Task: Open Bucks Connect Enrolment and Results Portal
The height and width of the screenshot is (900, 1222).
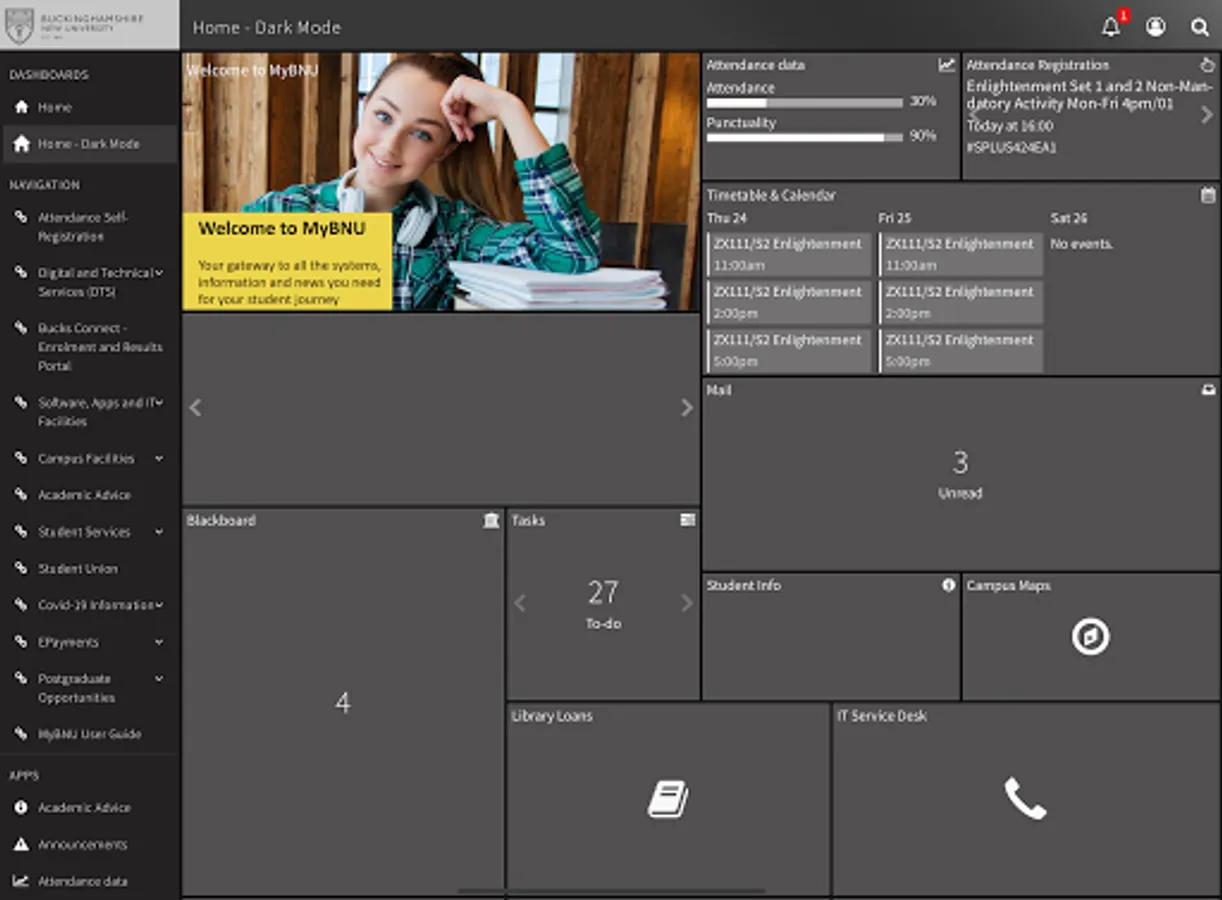Action: (x=100, y=347)
